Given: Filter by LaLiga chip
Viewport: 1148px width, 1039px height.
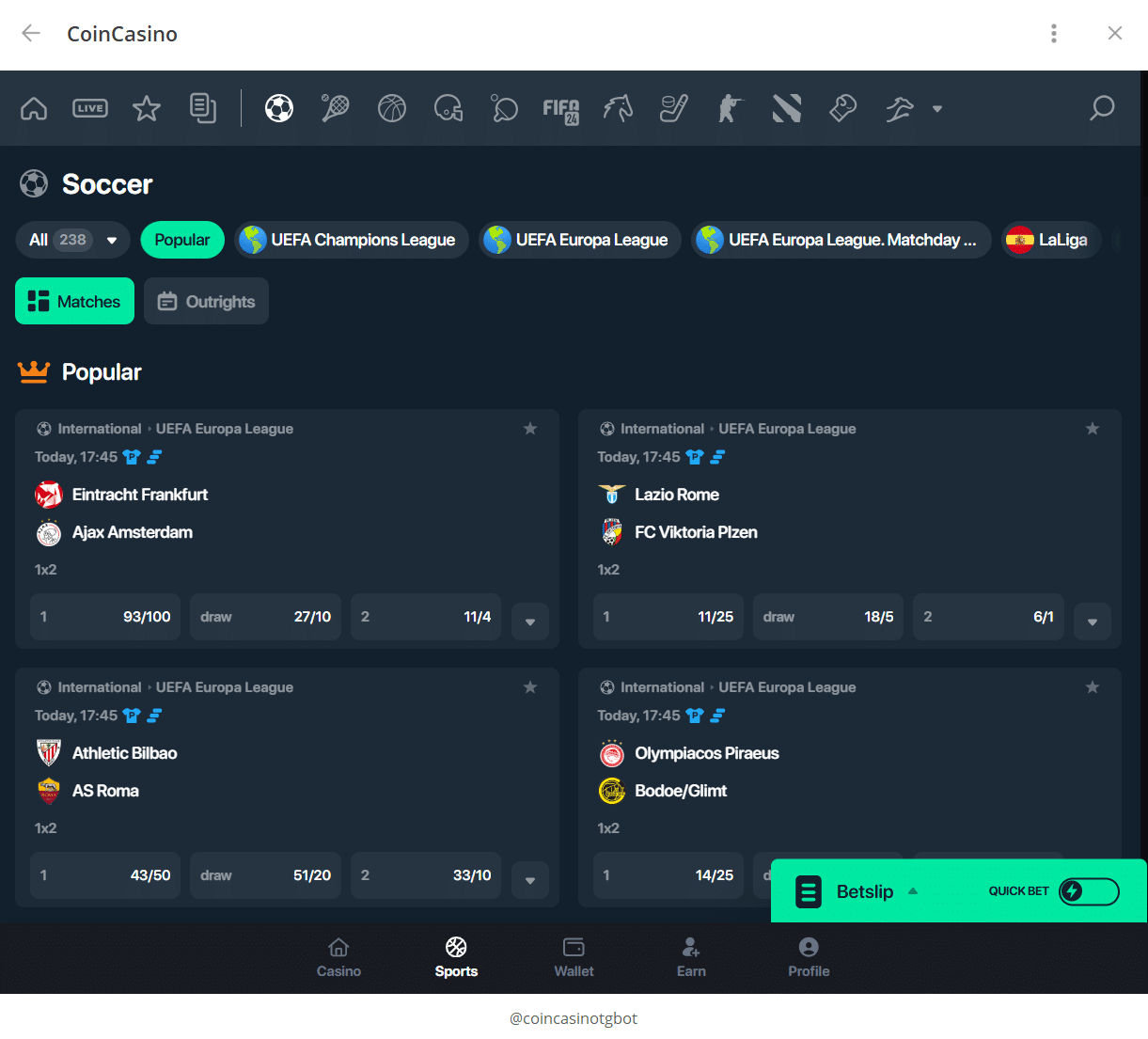Looking at the screenshot, I should point(1051,240).
